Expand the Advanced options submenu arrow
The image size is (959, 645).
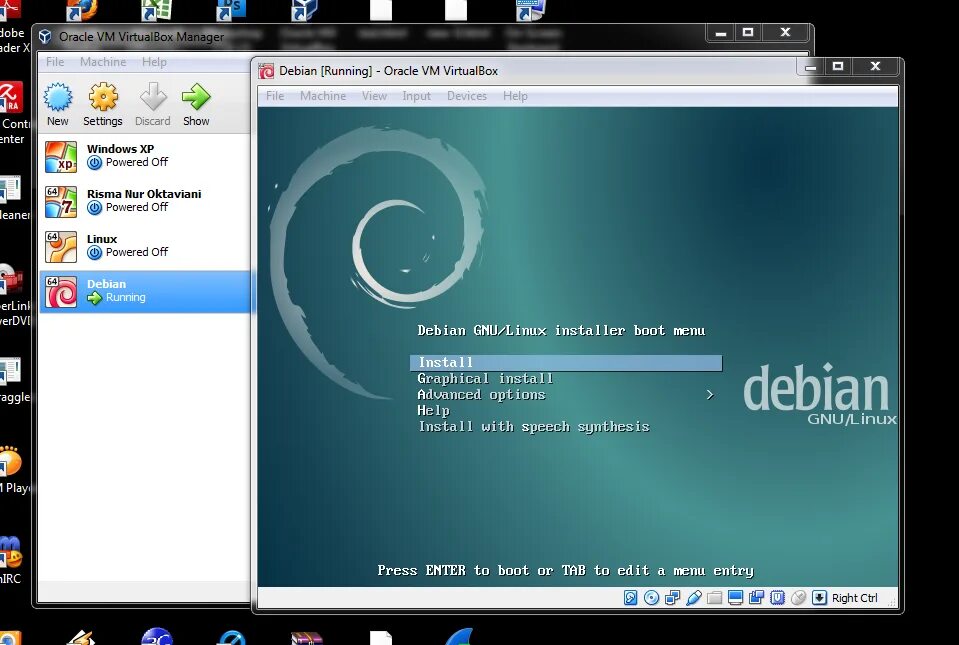click(x=709, y=395)
